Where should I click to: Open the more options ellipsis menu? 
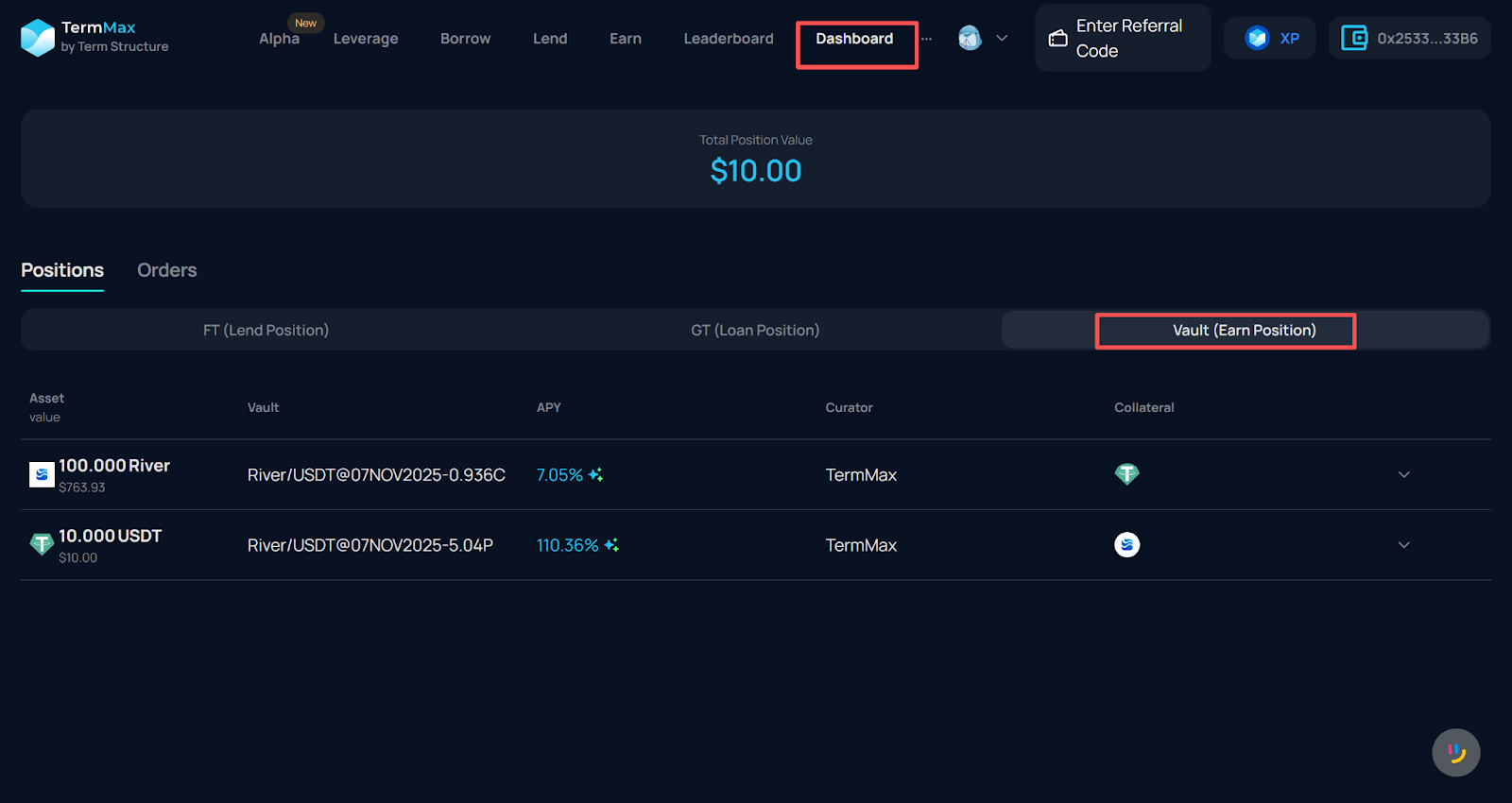coord(927,39)
